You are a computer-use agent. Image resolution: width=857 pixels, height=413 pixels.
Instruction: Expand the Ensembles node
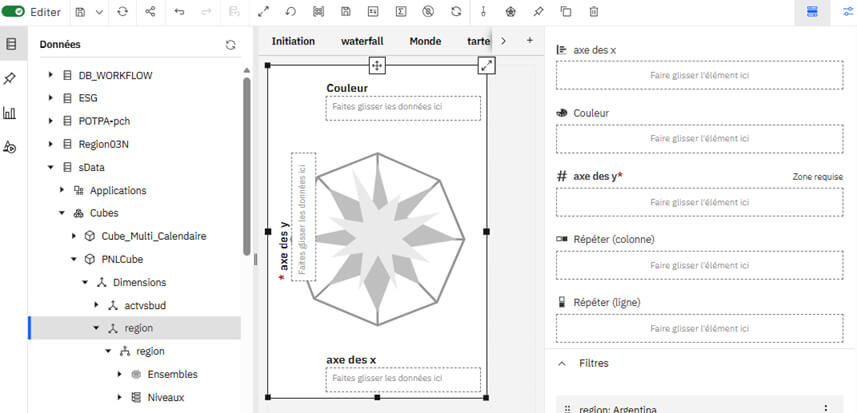click(120, 374)
